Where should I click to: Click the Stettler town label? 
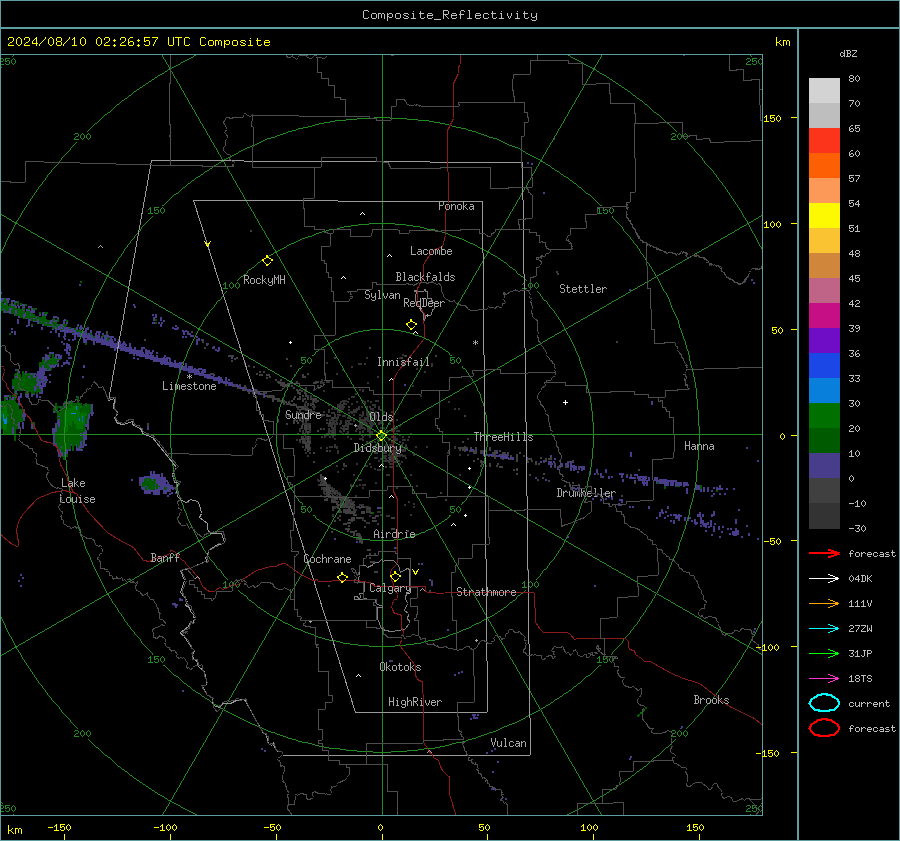[x=583, y=289]
